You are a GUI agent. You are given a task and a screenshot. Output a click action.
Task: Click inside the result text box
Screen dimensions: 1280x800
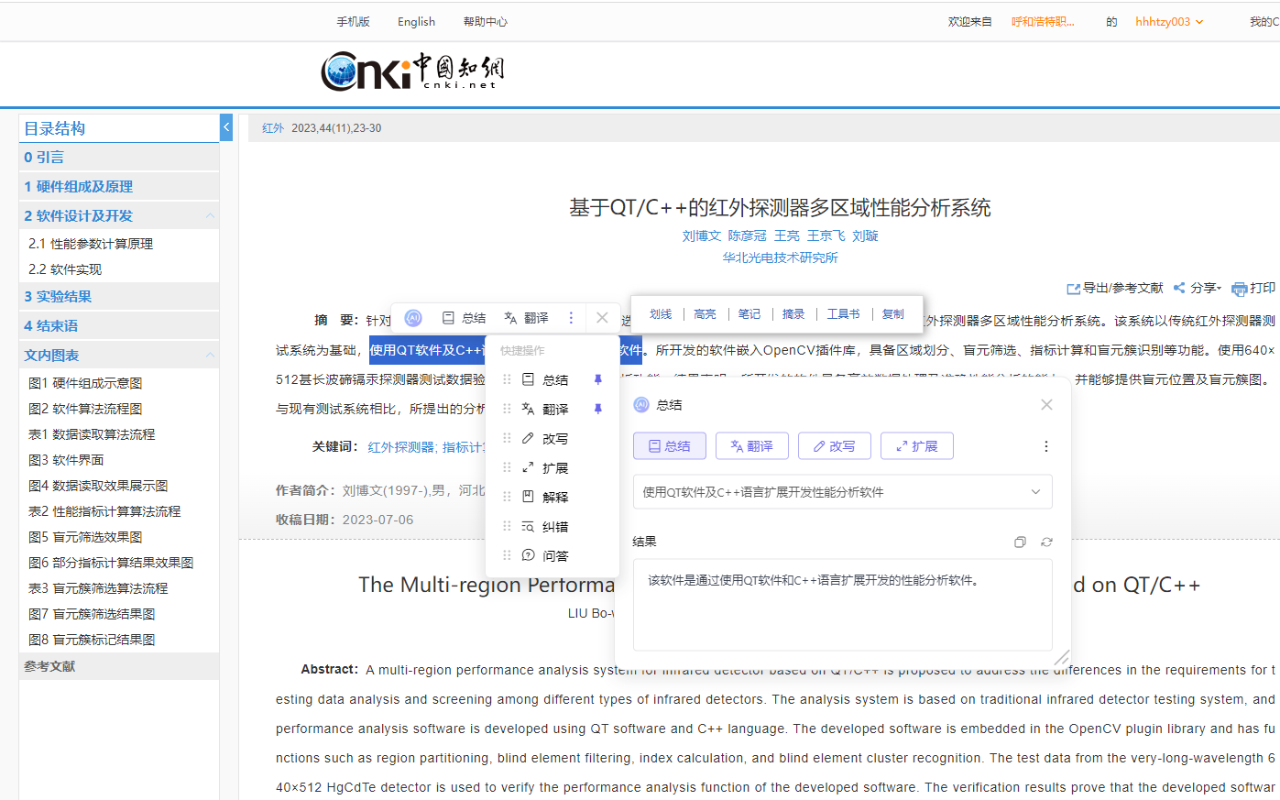(x=842, y=604)
